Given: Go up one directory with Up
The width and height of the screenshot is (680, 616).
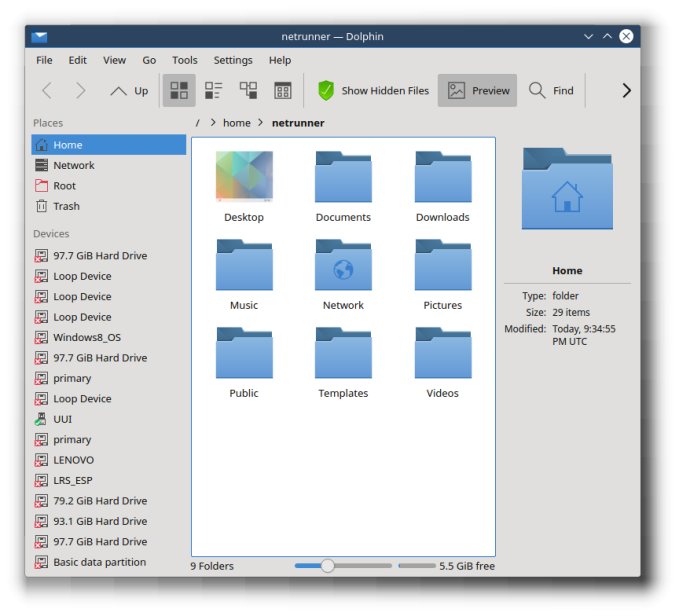Looking at the screenshot, I should 129,91.
